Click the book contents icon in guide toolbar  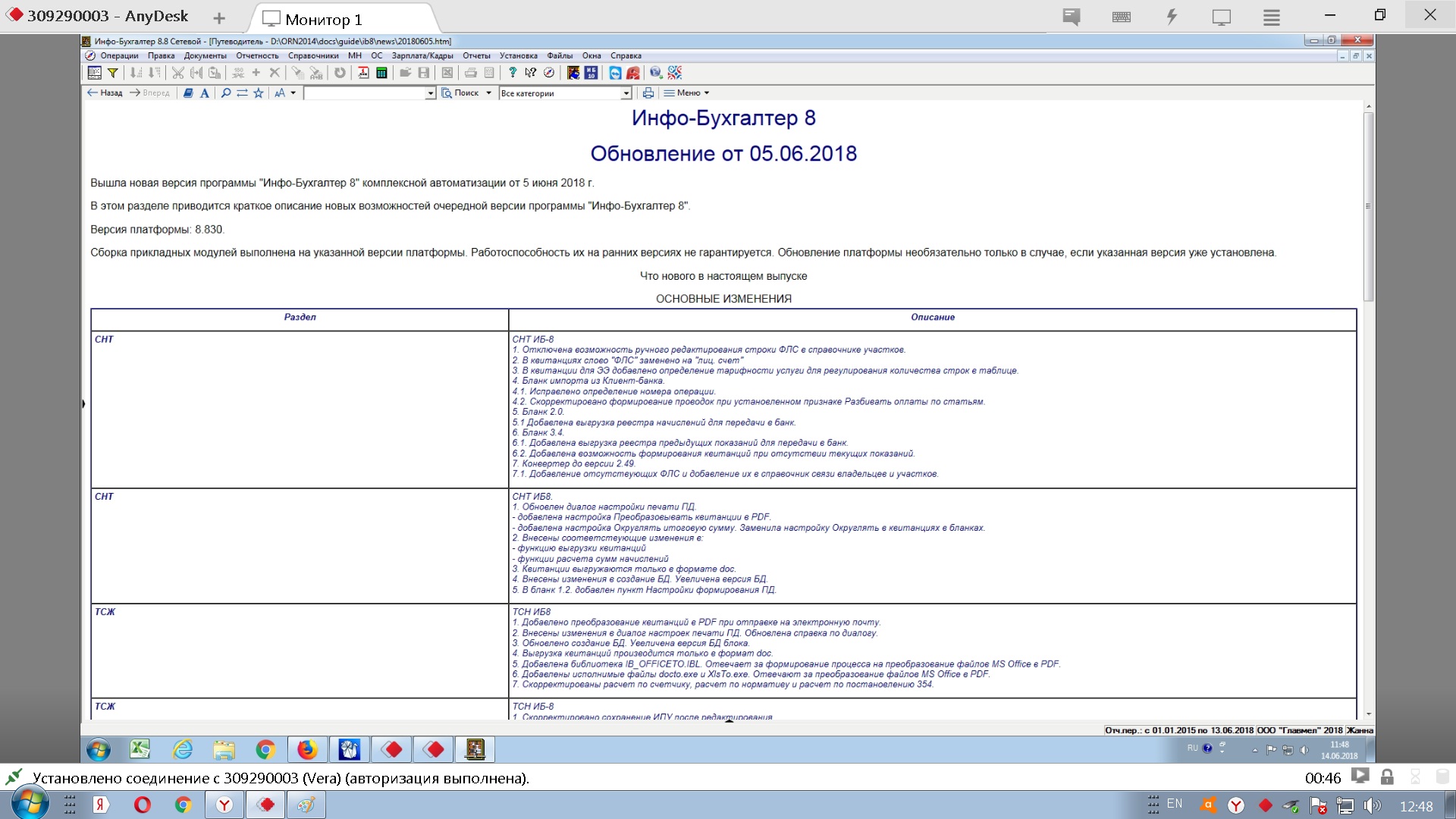(188, 93)
